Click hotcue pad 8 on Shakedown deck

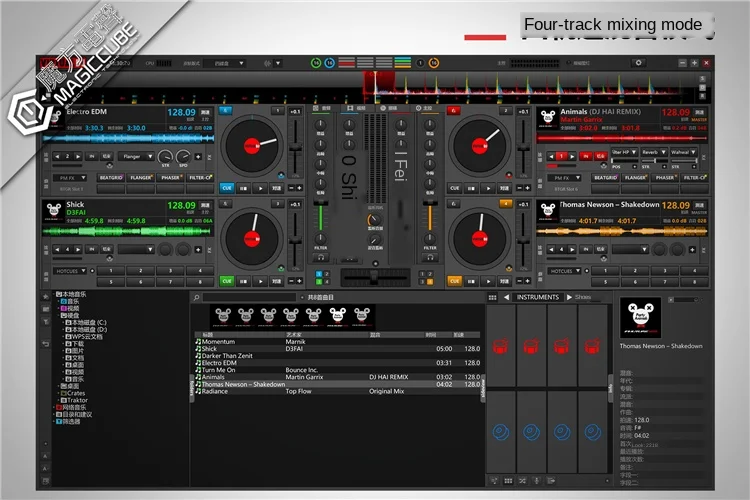pos(695,282)
